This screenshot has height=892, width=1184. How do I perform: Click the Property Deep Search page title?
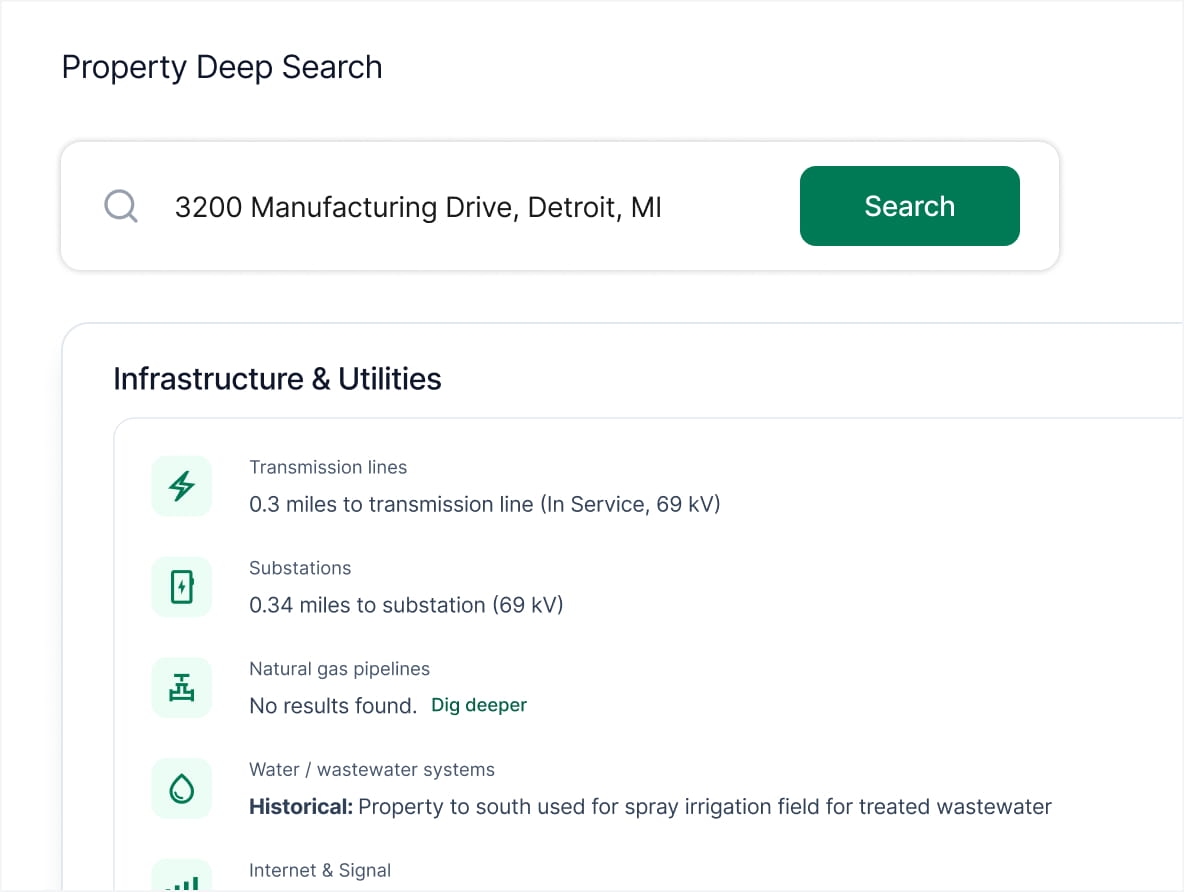click(222, 67)
